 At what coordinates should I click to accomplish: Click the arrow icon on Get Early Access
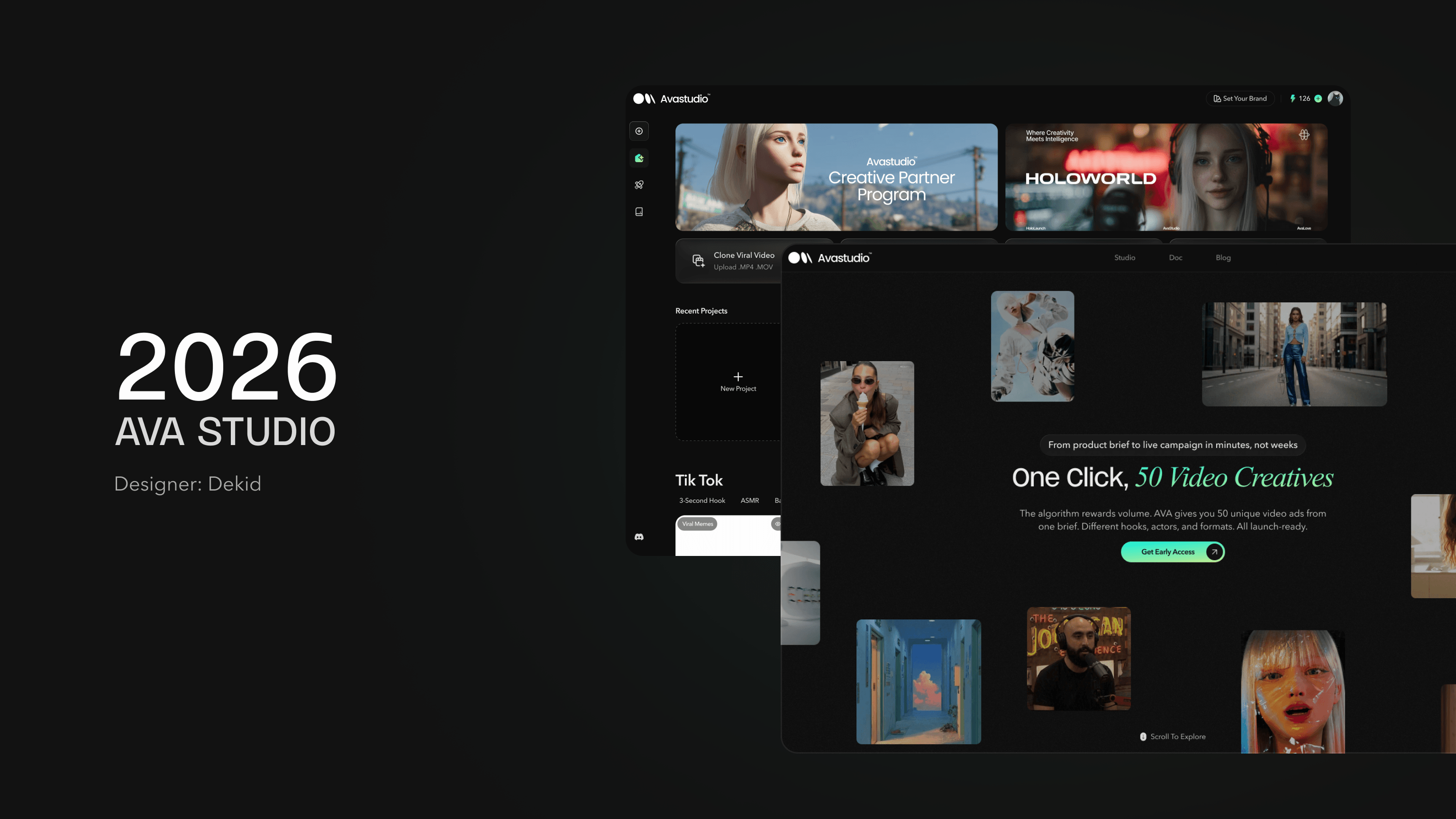(x=1214, y=552)
